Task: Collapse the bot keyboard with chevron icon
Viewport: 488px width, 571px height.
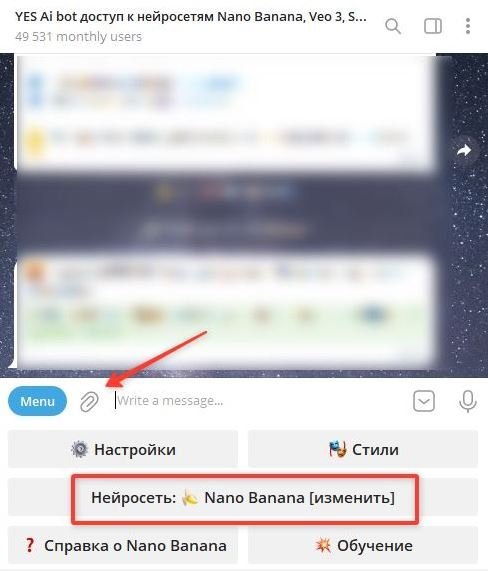Action: 424,401
